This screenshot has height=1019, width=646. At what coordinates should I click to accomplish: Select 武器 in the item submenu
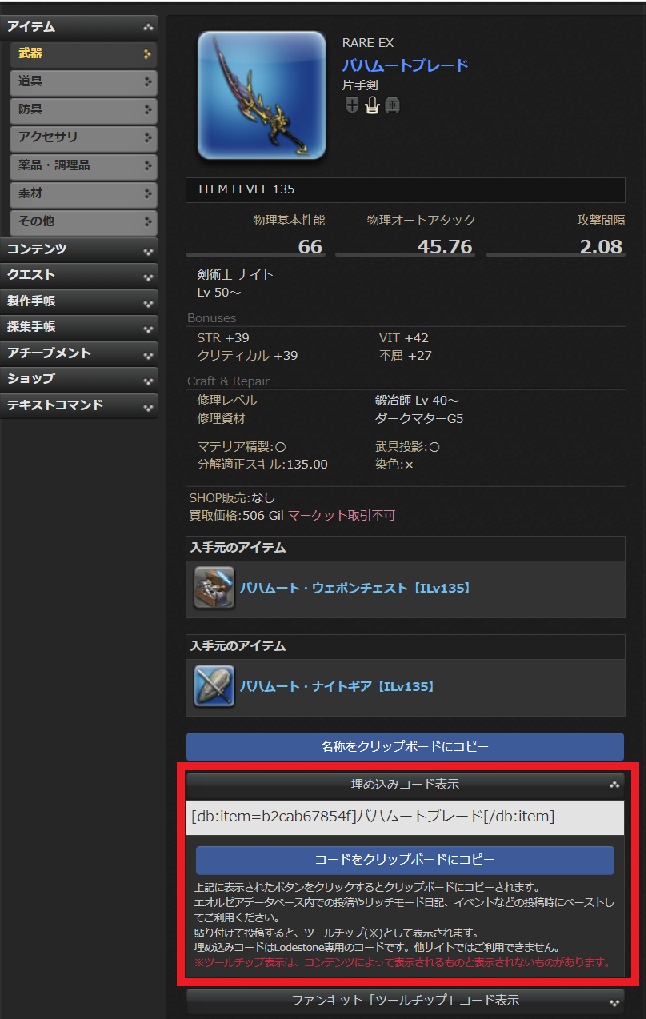tap(84, 54)
